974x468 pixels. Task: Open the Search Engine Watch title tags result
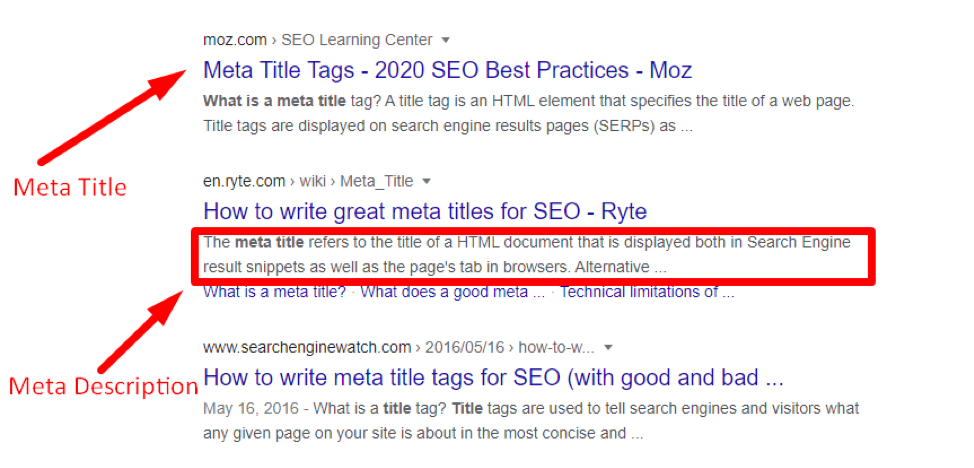point(493,378)
